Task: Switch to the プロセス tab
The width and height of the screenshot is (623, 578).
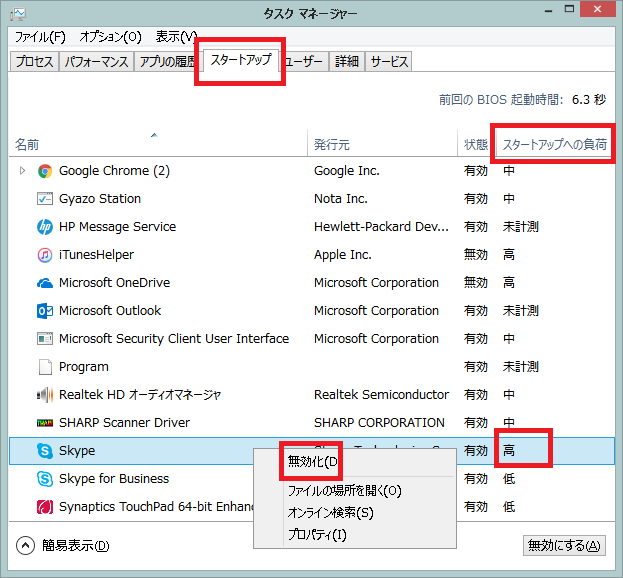Action: 35,62
